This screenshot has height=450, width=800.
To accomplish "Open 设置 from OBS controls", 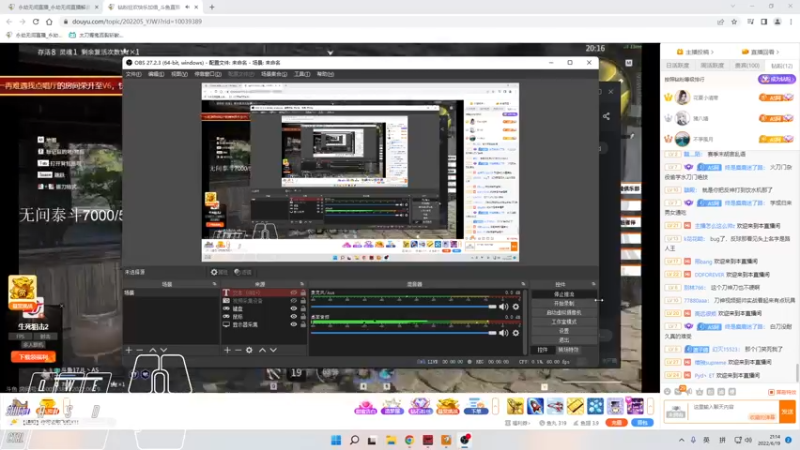I will (564, 331).
